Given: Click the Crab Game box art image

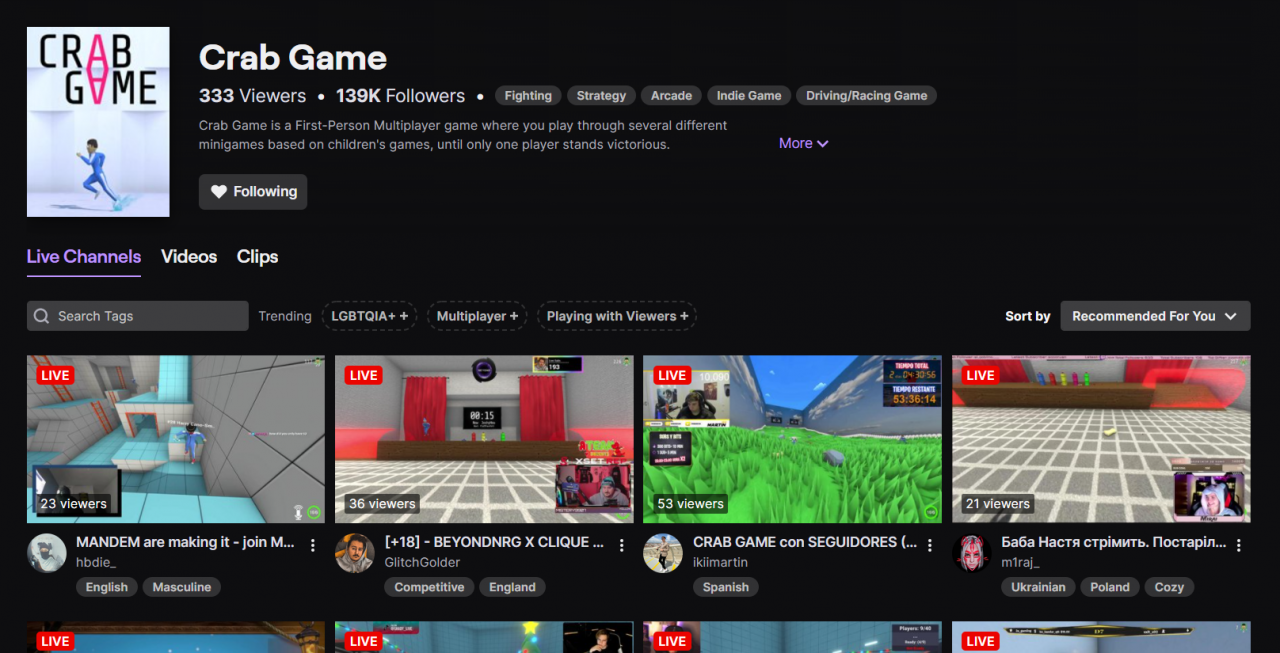Looking at the screenshot, I should click(98, 122).
